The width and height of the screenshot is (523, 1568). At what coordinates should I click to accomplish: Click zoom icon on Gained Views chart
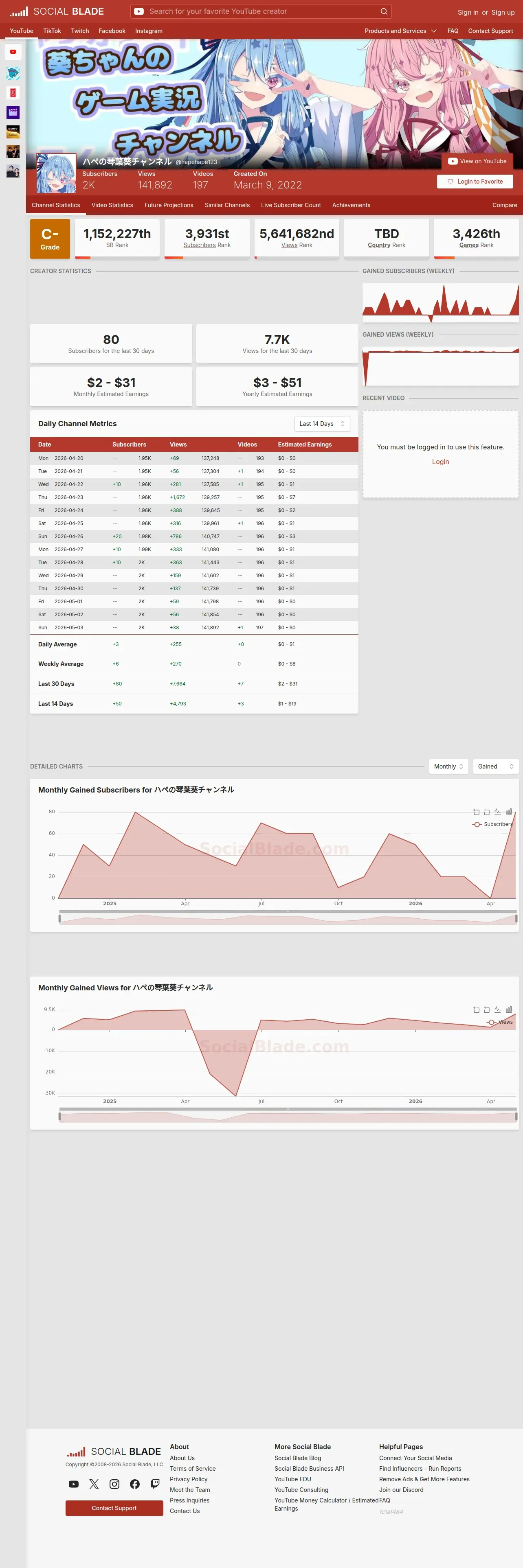(x=476, y=1010)
